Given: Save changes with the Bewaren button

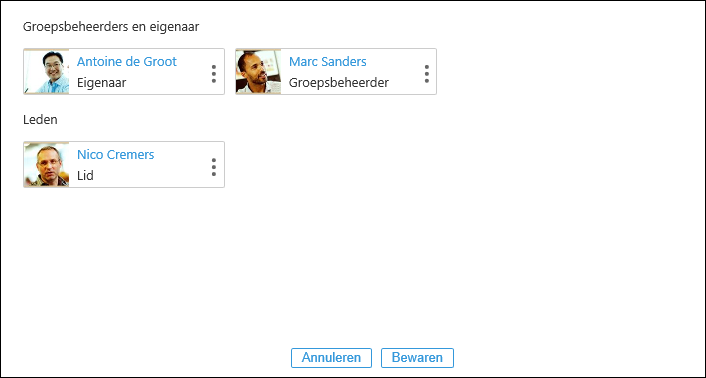Looking at the screenshot, I should tap(417, 358).
